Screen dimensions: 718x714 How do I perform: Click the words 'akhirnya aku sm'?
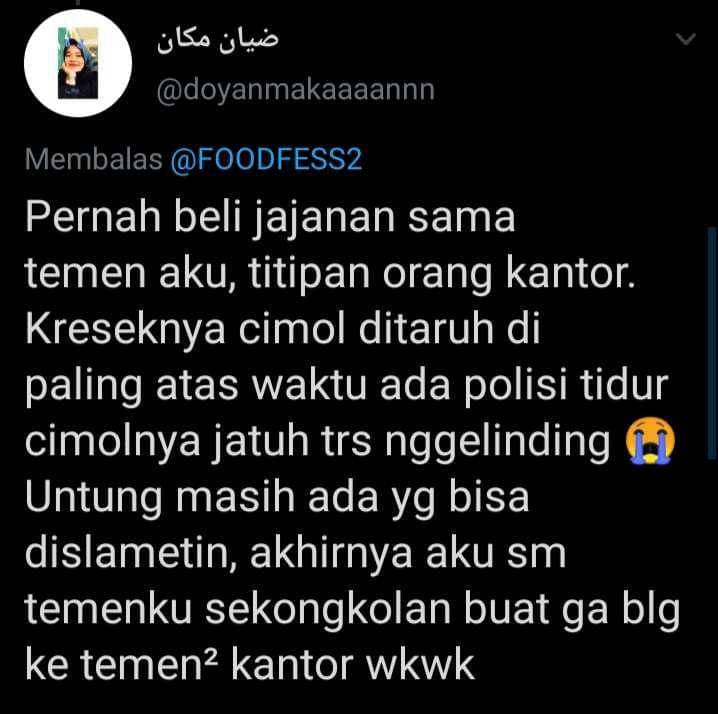408,553
